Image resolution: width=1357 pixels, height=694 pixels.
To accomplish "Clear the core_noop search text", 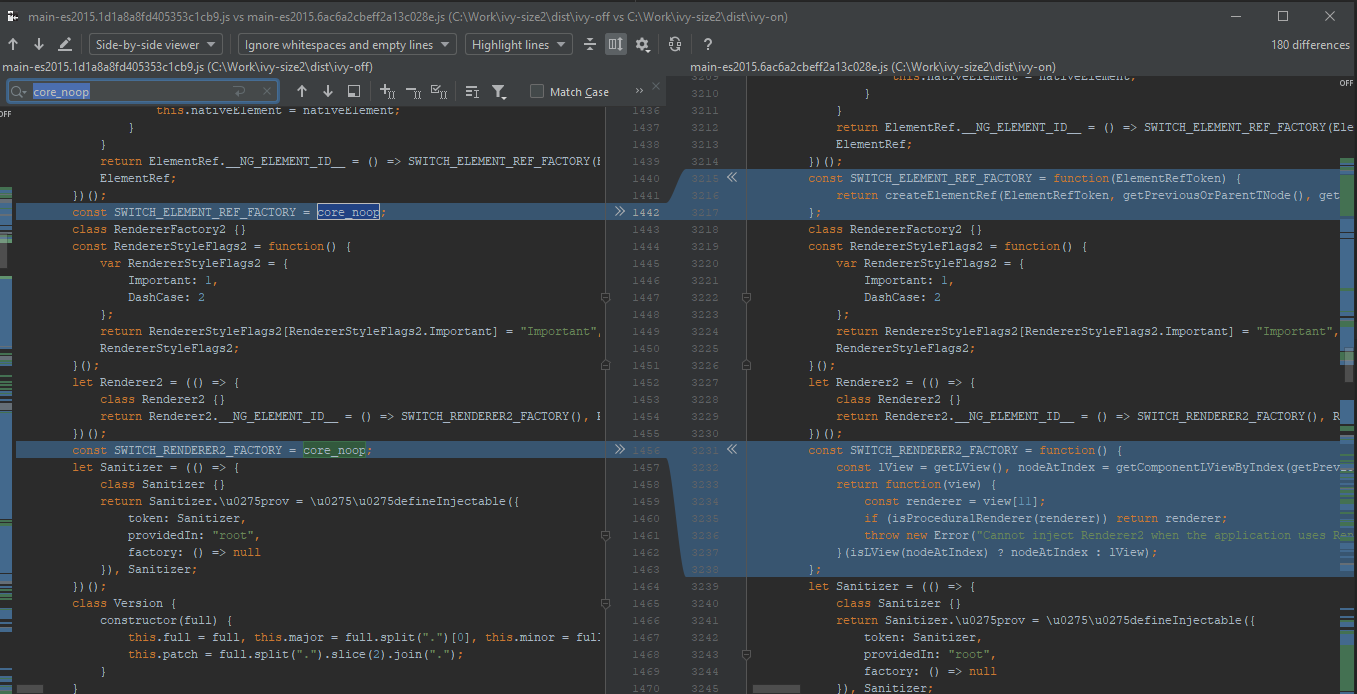I will [x=267, y=91].
